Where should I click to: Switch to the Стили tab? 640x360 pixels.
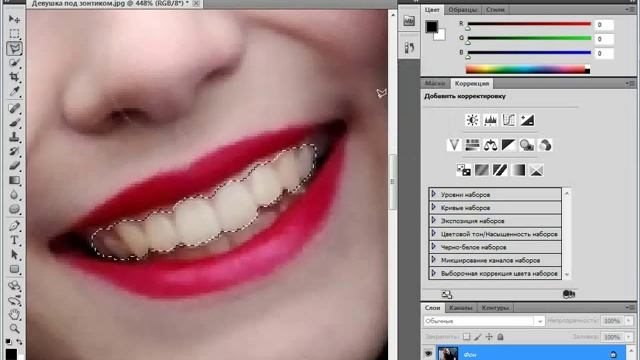pos(495,9)
